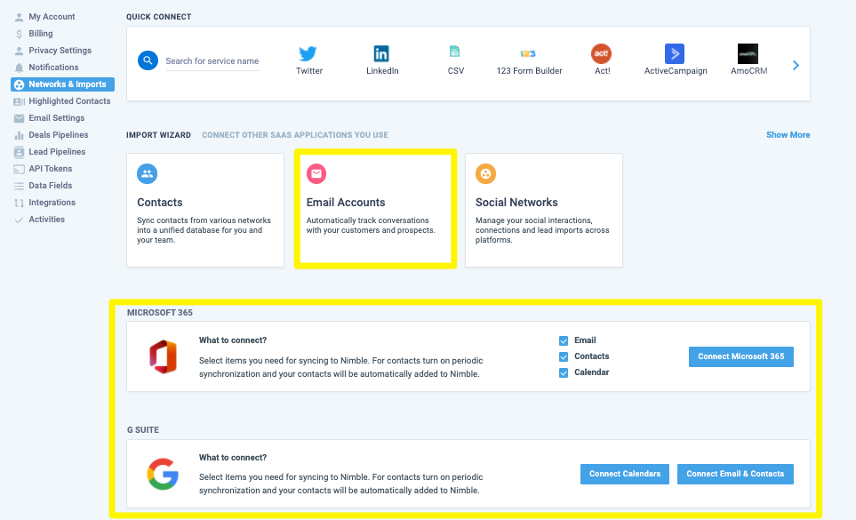Click the G SUITE section heading
The width and height of the screenshot is (856, 520).
143,430
